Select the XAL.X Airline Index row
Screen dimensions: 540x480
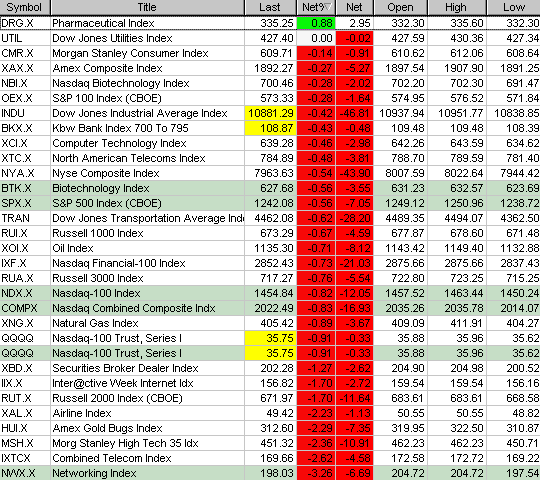pos(270,413)
